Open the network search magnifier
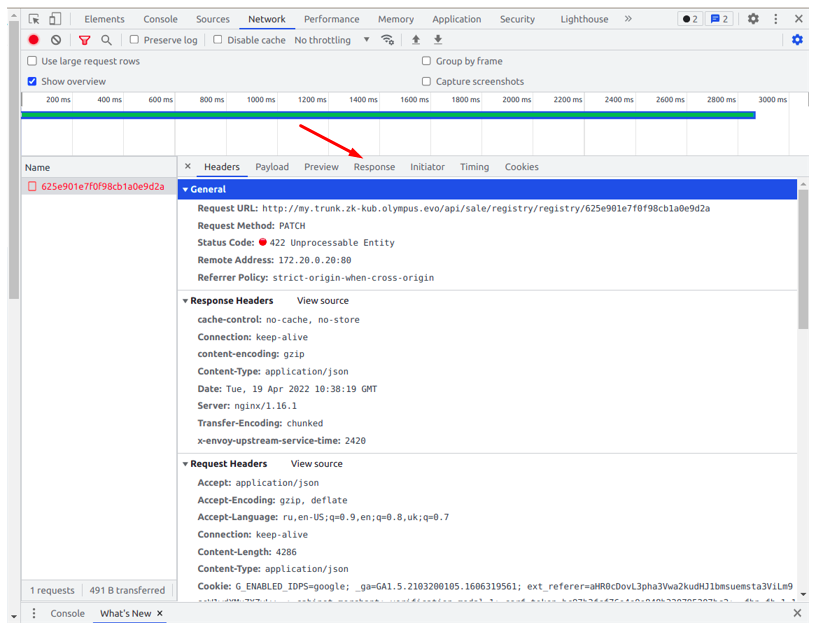The height and width of the screenshot is (631, 814). [106, 40]
